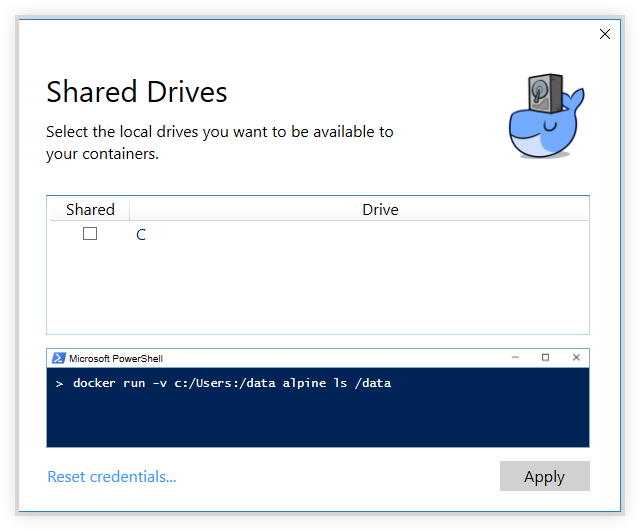The height and width of the screenshot is (531, 640).
Task: Click the Shared Drives heading
Action: pyautogui.click(x=137, y=93)
